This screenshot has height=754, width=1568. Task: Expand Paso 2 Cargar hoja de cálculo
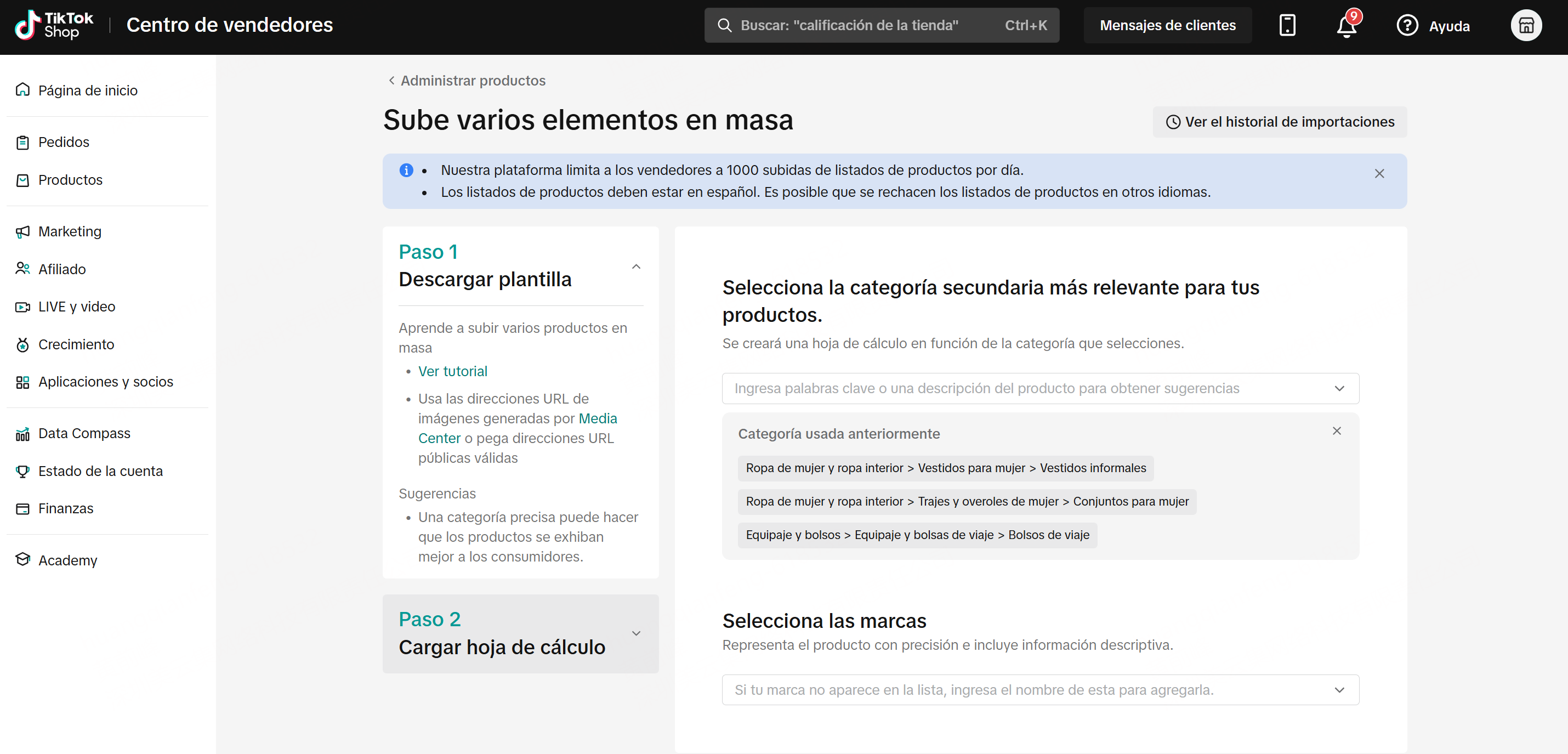[x=635, y=633]
